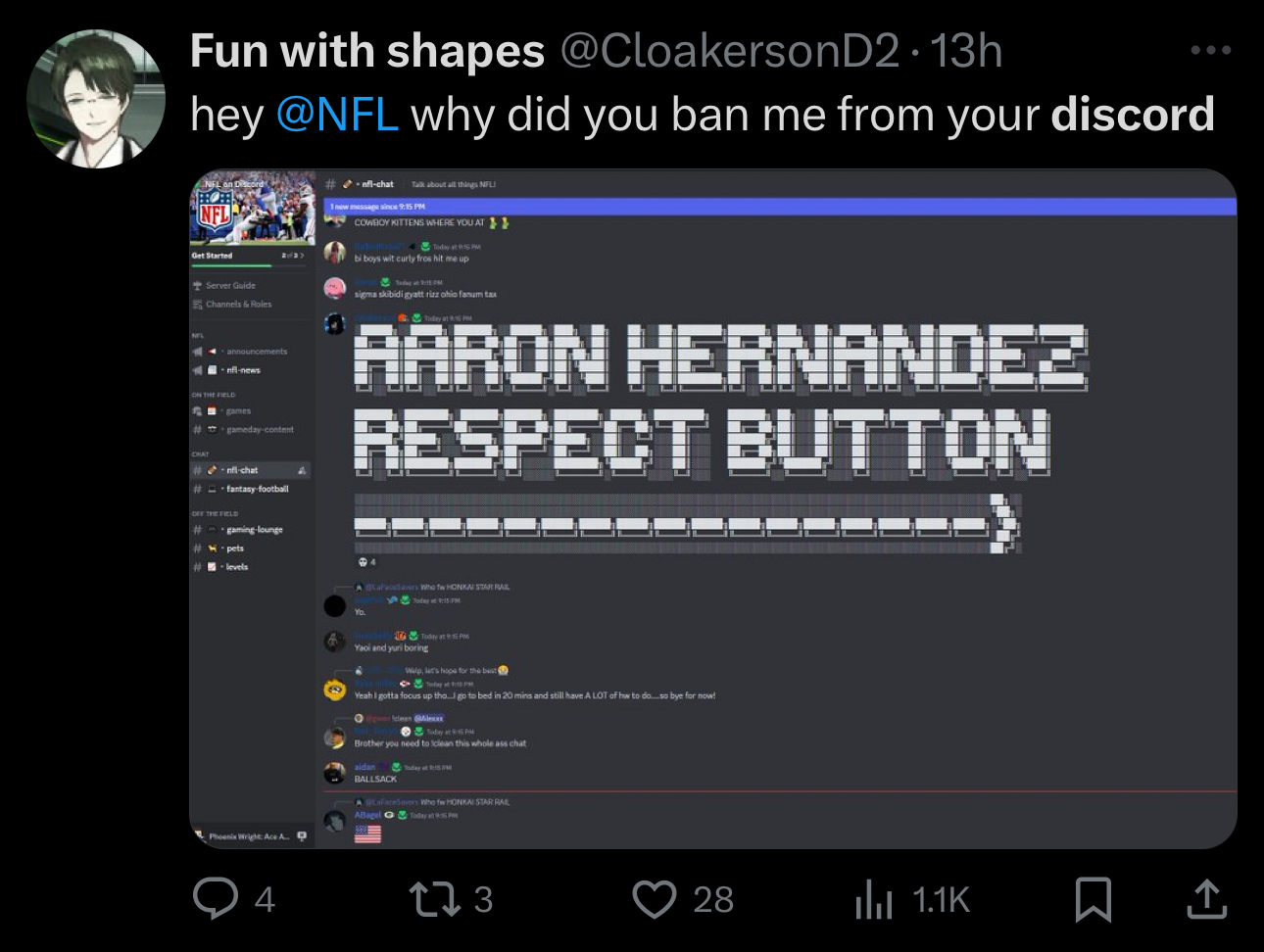The image size is (1264, 952).
Task: Click the skull reaction with 4 count
Action: (366, 562)
